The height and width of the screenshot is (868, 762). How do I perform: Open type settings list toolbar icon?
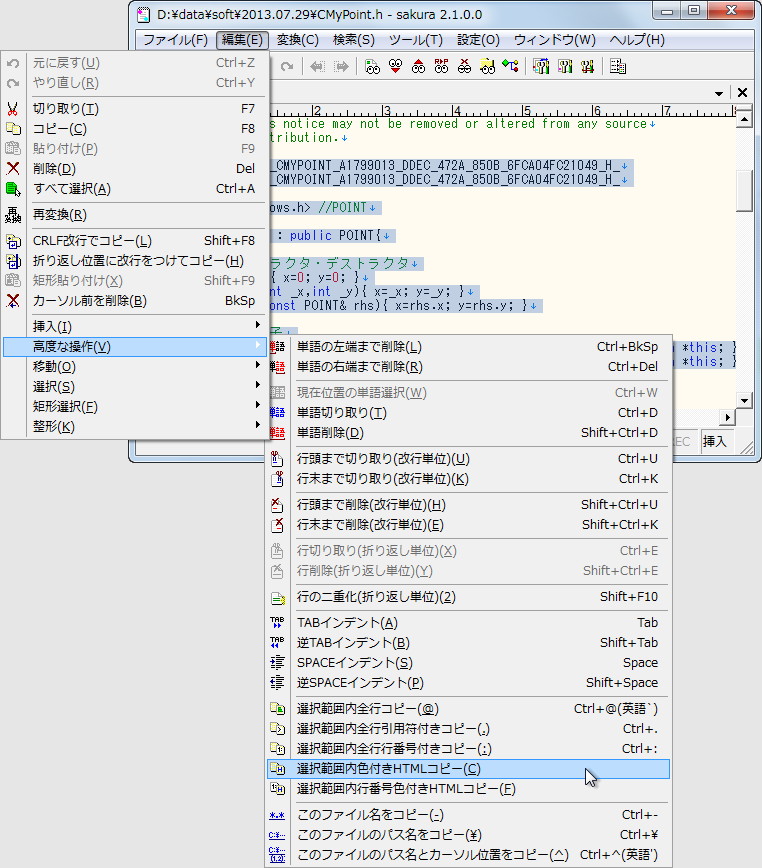click(x=541, y=67)
